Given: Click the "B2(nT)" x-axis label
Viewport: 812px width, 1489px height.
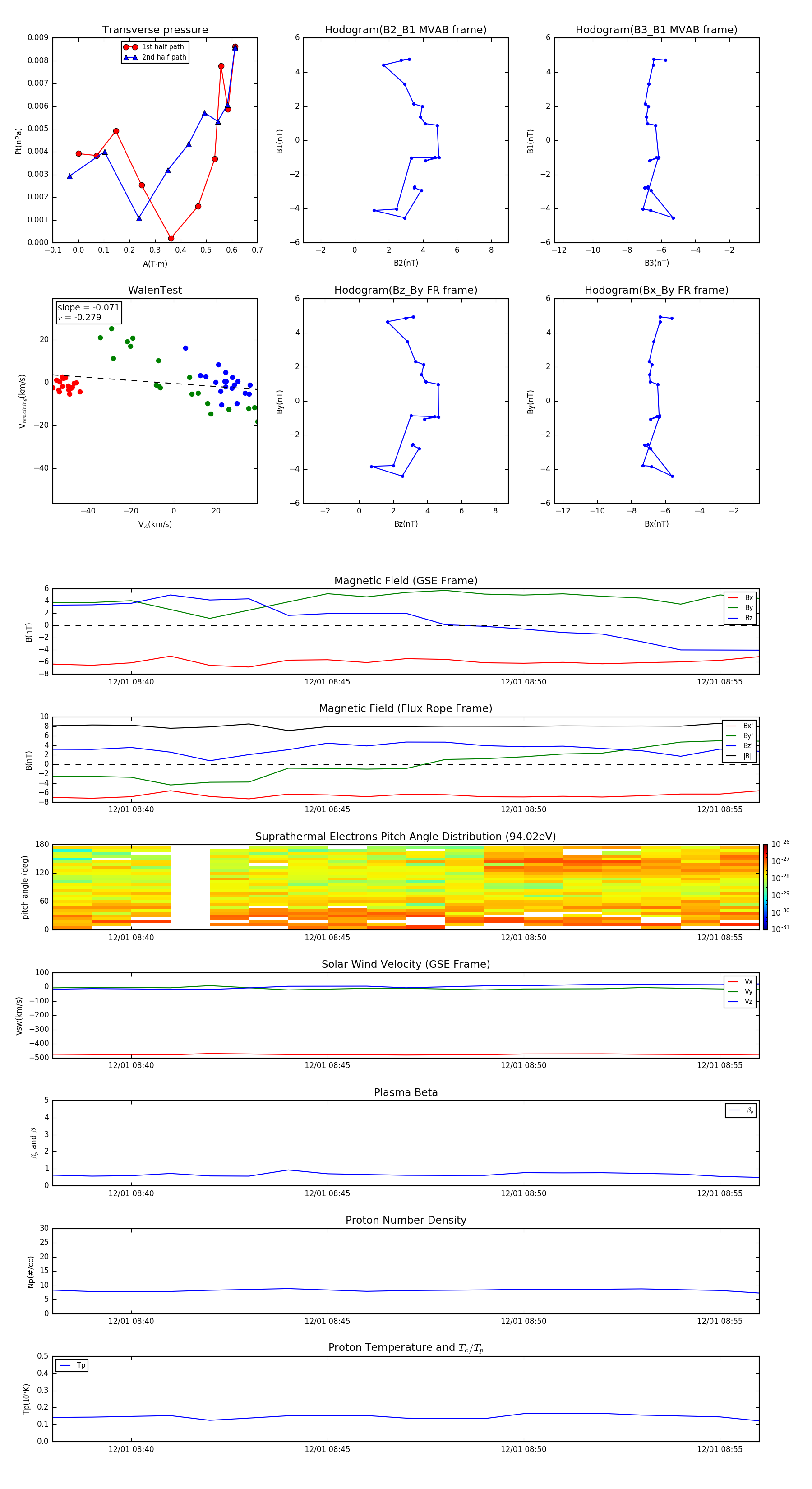Looking at the screenshot, I should point(406,263).
